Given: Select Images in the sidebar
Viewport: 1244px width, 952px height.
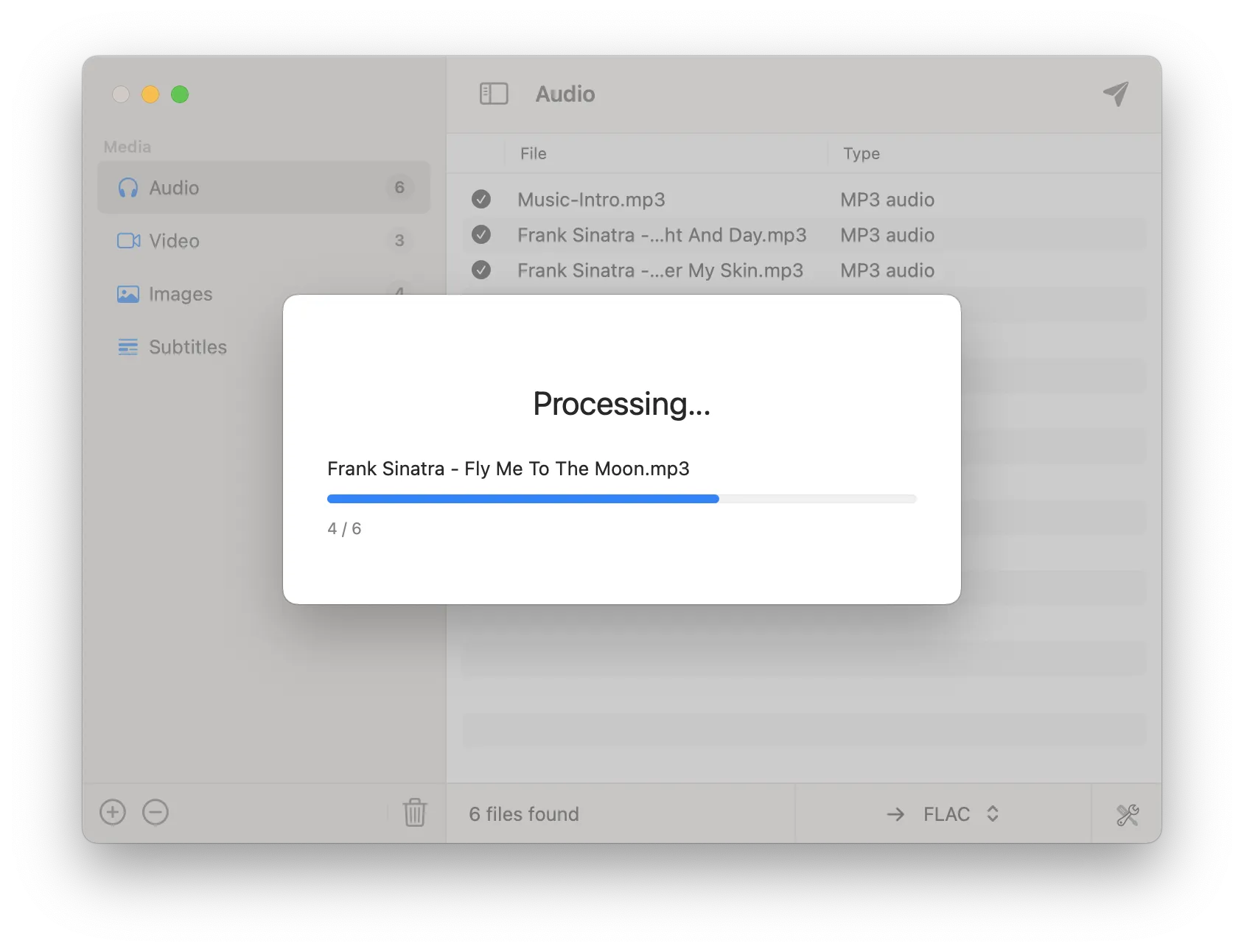Looking at the screenshot, I should coord(180,294).
